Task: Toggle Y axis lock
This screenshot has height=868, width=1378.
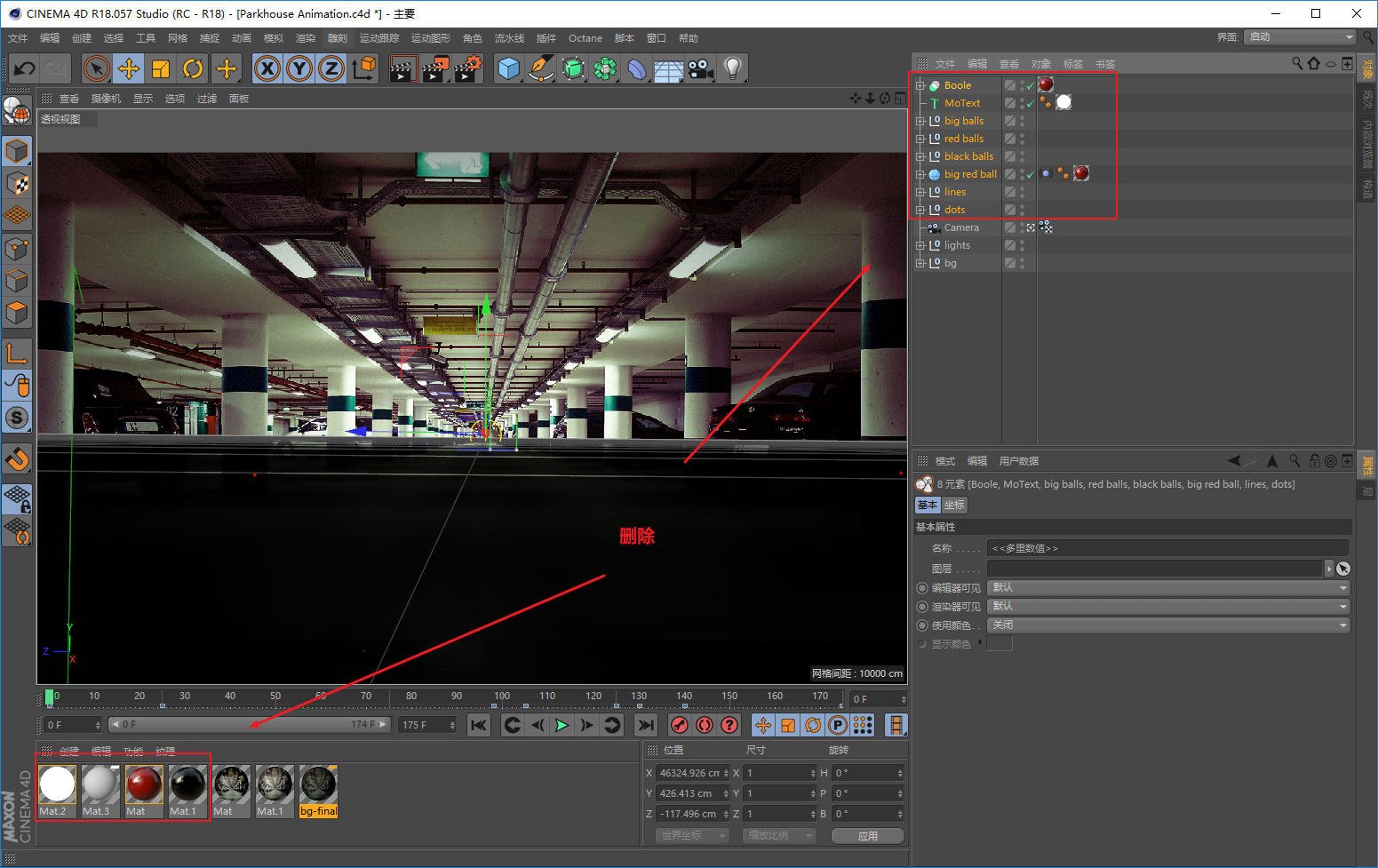Action: click(299, 68)
